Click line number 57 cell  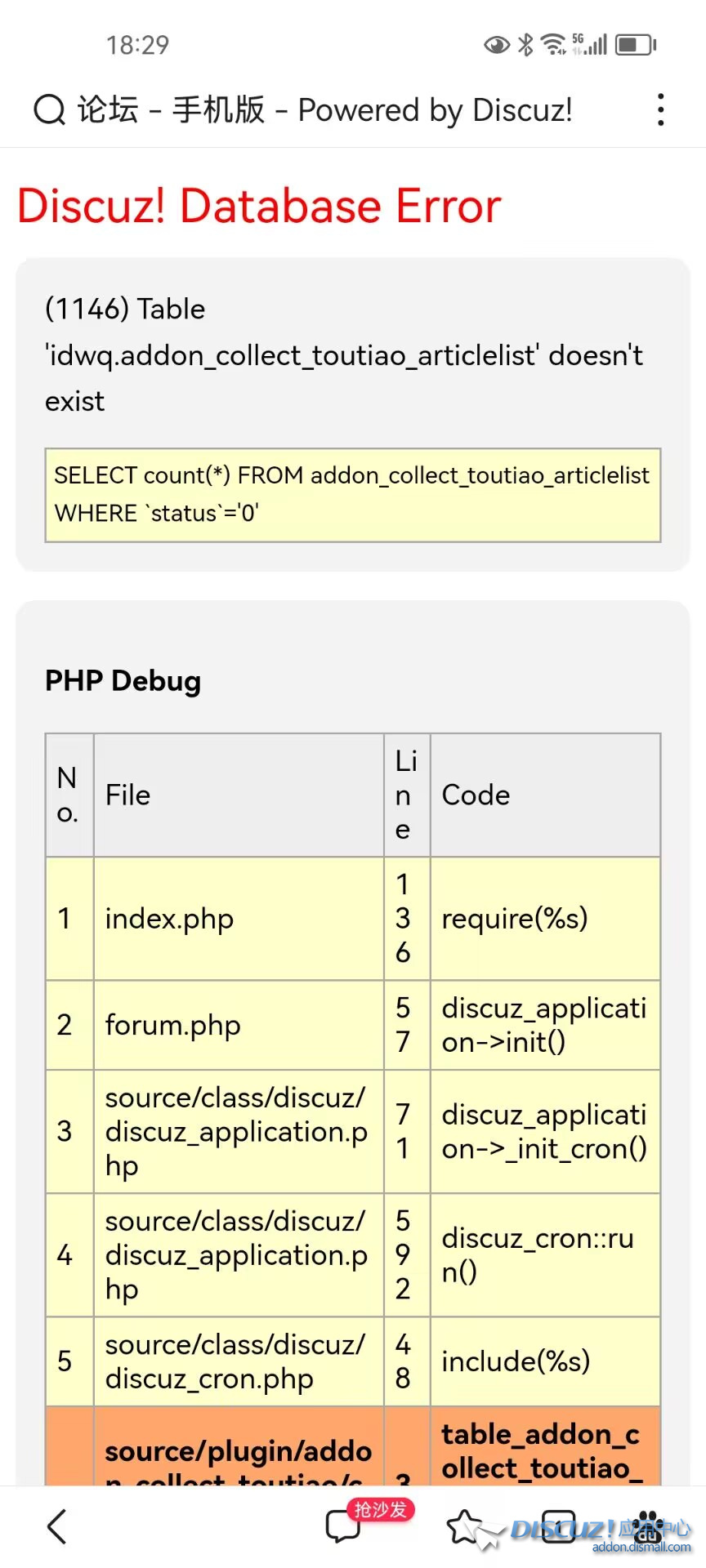pos(407,1025)
